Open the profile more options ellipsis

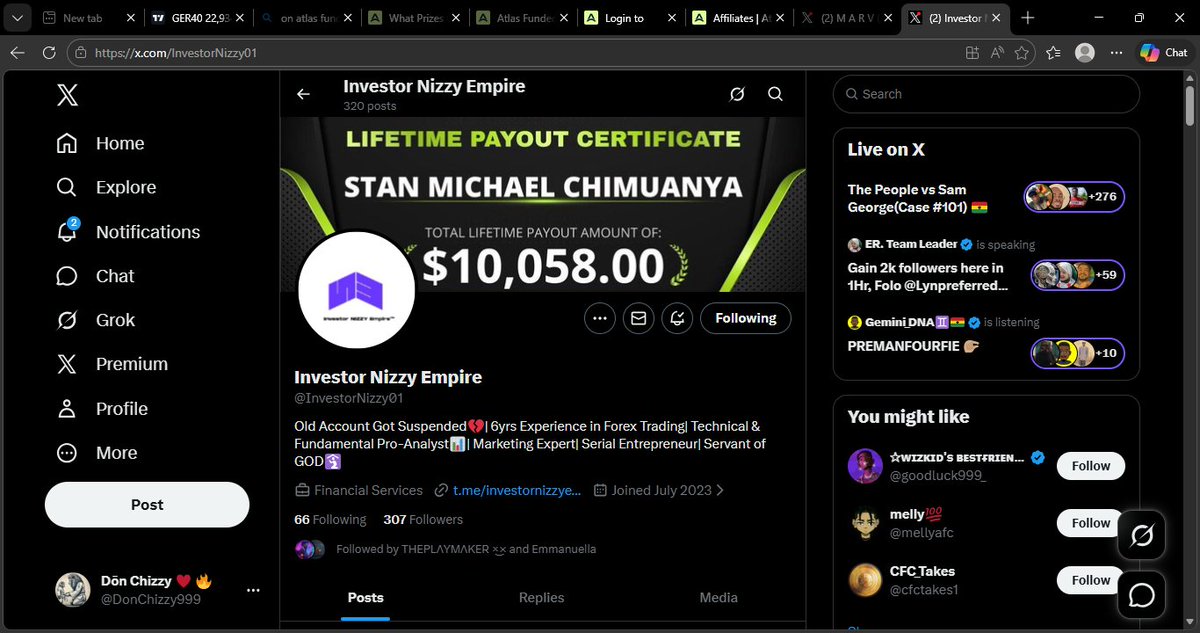pyautogui.click(x=600, y=318)
